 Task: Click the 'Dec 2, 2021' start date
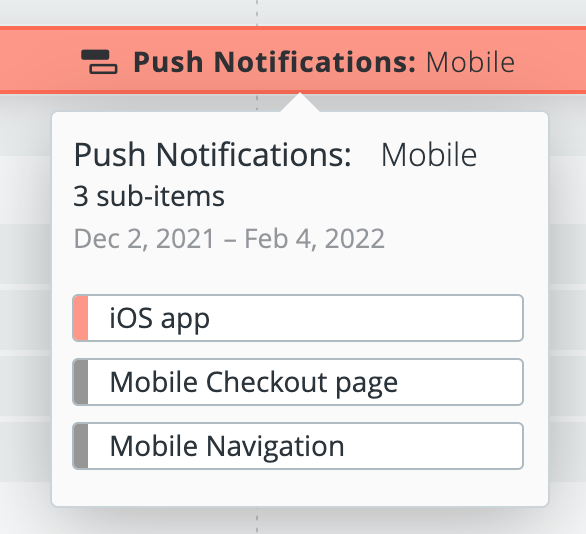pyautogui.click(x=144, y=238)
